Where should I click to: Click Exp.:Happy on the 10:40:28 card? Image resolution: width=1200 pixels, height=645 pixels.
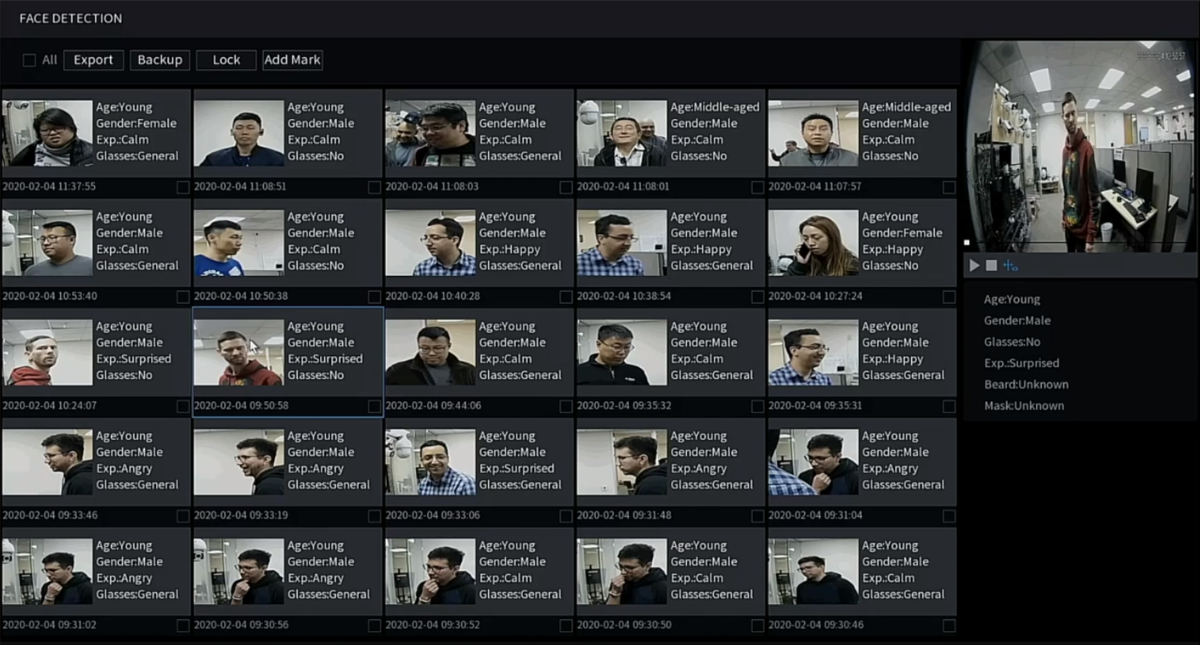point(510,250)
